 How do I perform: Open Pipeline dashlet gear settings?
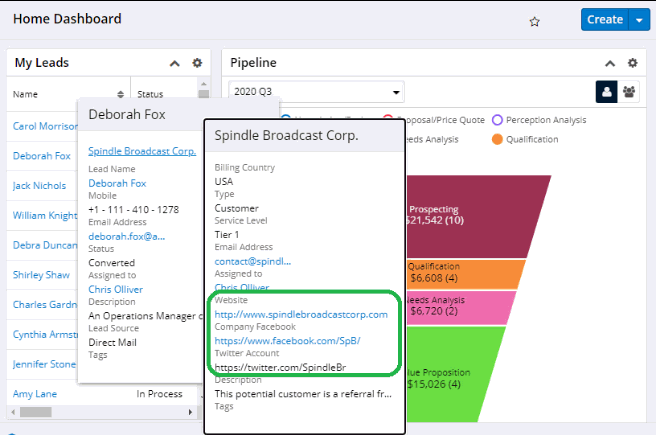[x=633, y=63]
